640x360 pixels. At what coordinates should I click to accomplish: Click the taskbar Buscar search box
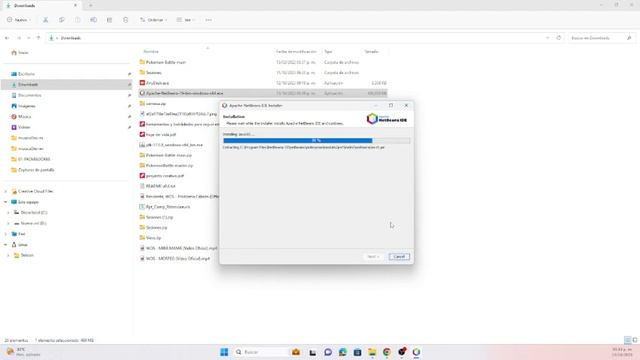[261, 352]
